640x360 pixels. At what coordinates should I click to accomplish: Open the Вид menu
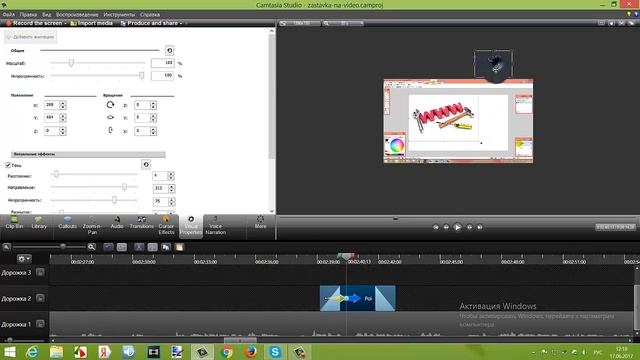[x=47, y=14]
